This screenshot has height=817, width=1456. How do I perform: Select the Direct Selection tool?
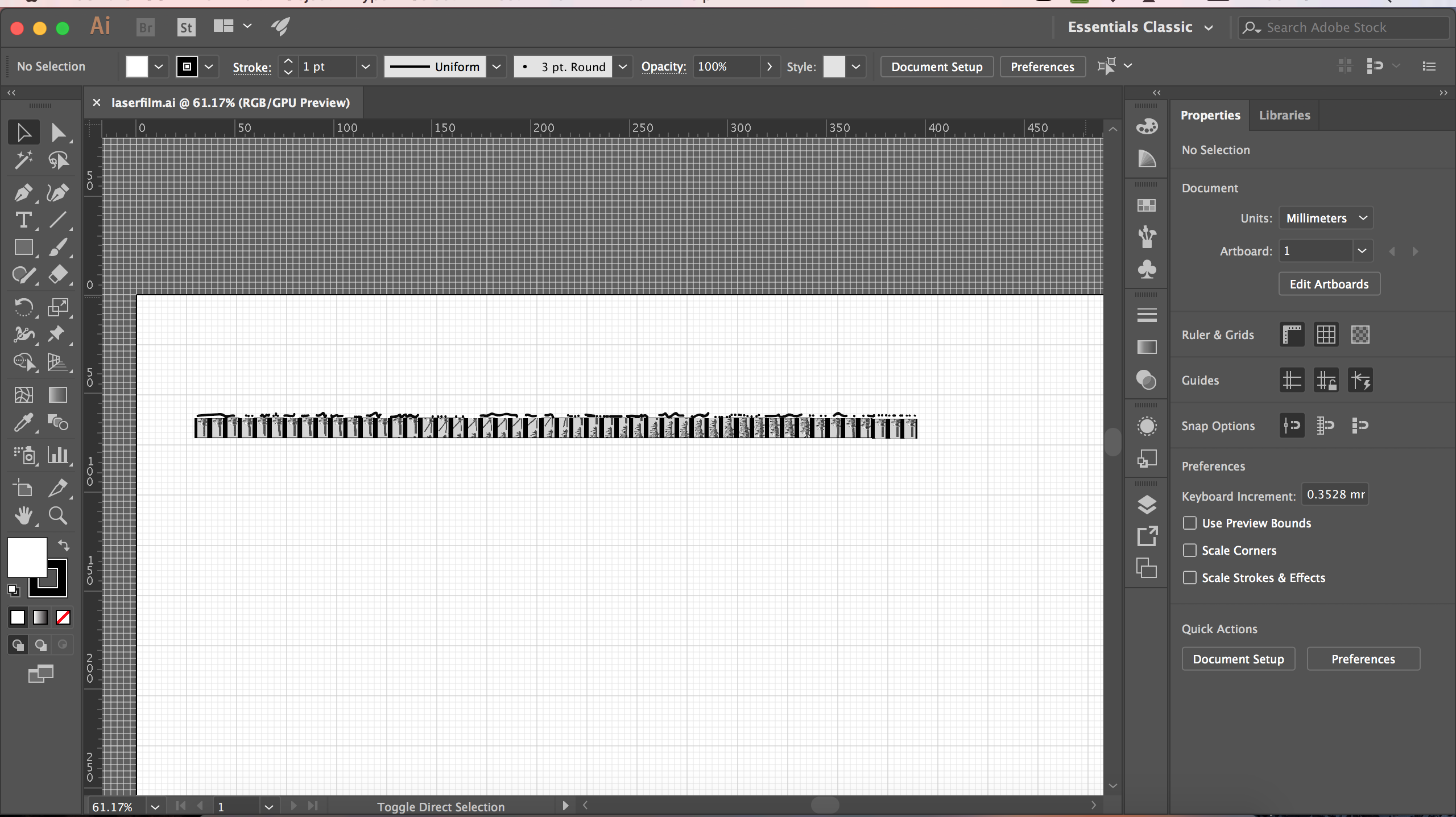57,131
